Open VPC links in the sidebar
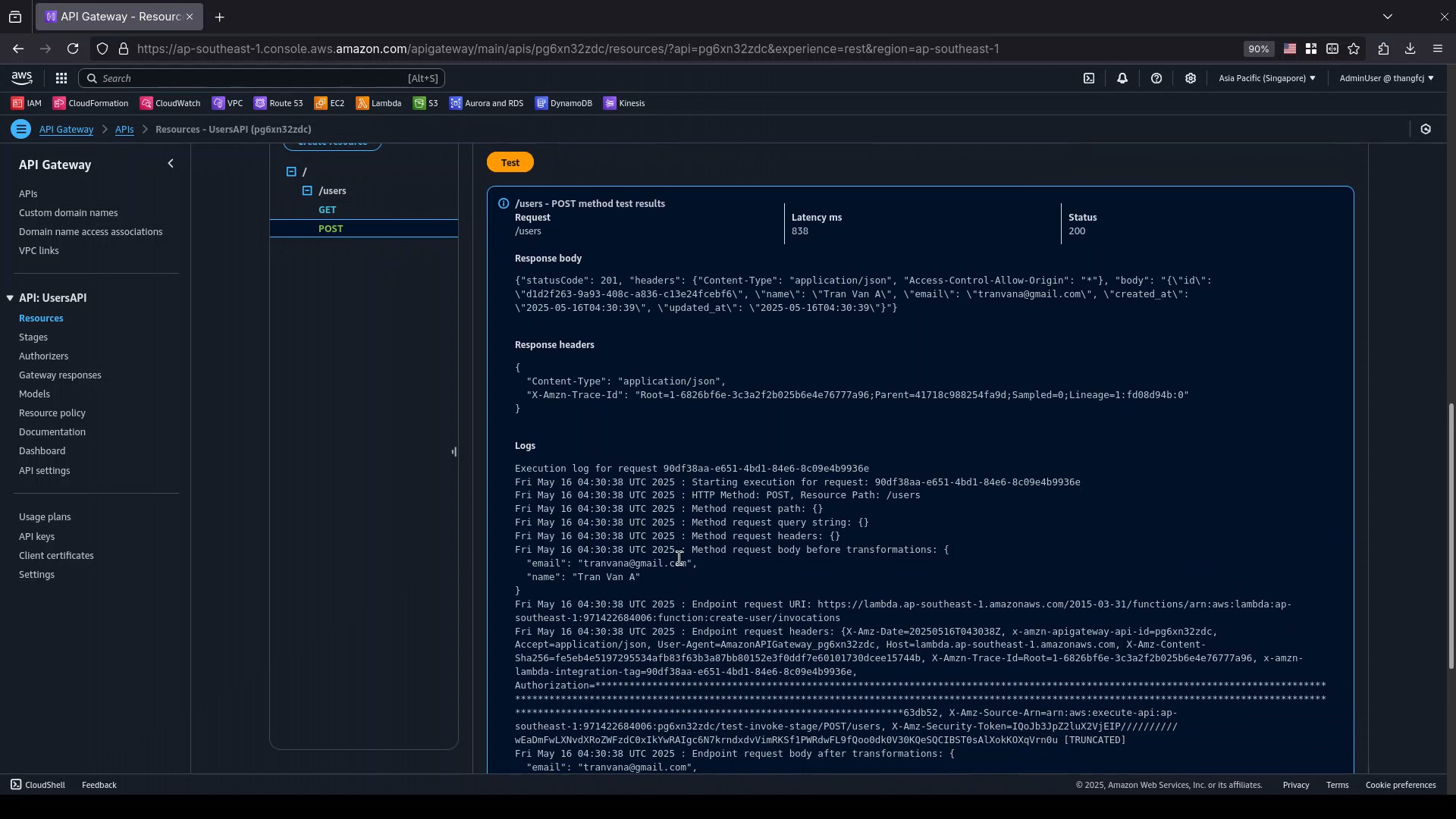Viewport: 1456px width, 819px height. tap(39, 251)
